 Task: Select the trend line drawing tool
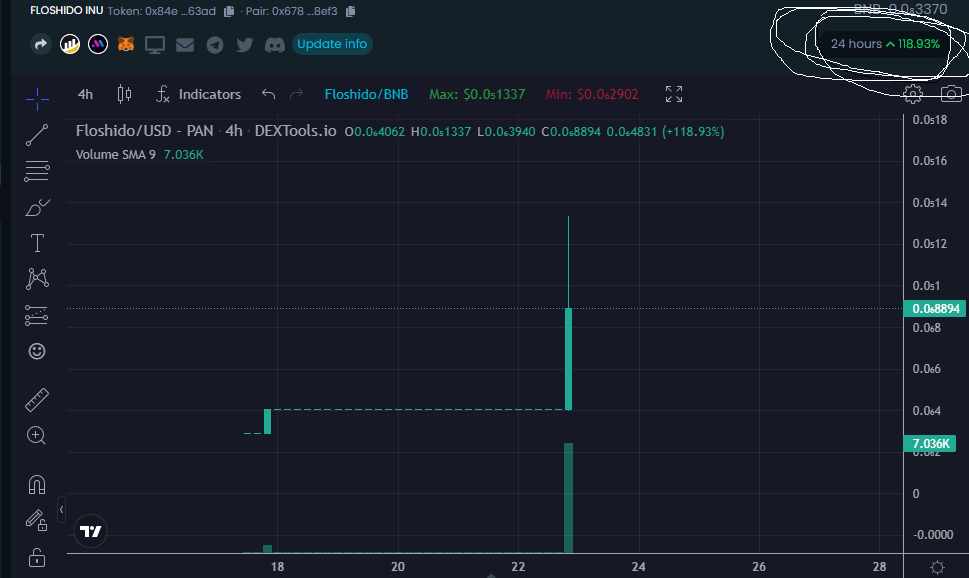(37, 135)
